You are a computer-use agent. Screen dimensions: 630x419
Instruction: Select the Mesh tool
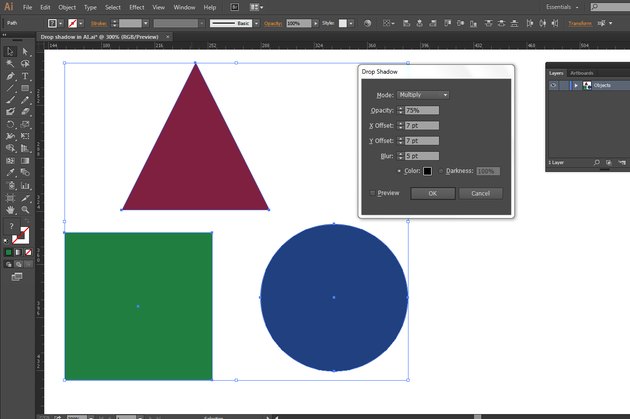point(10,161)
